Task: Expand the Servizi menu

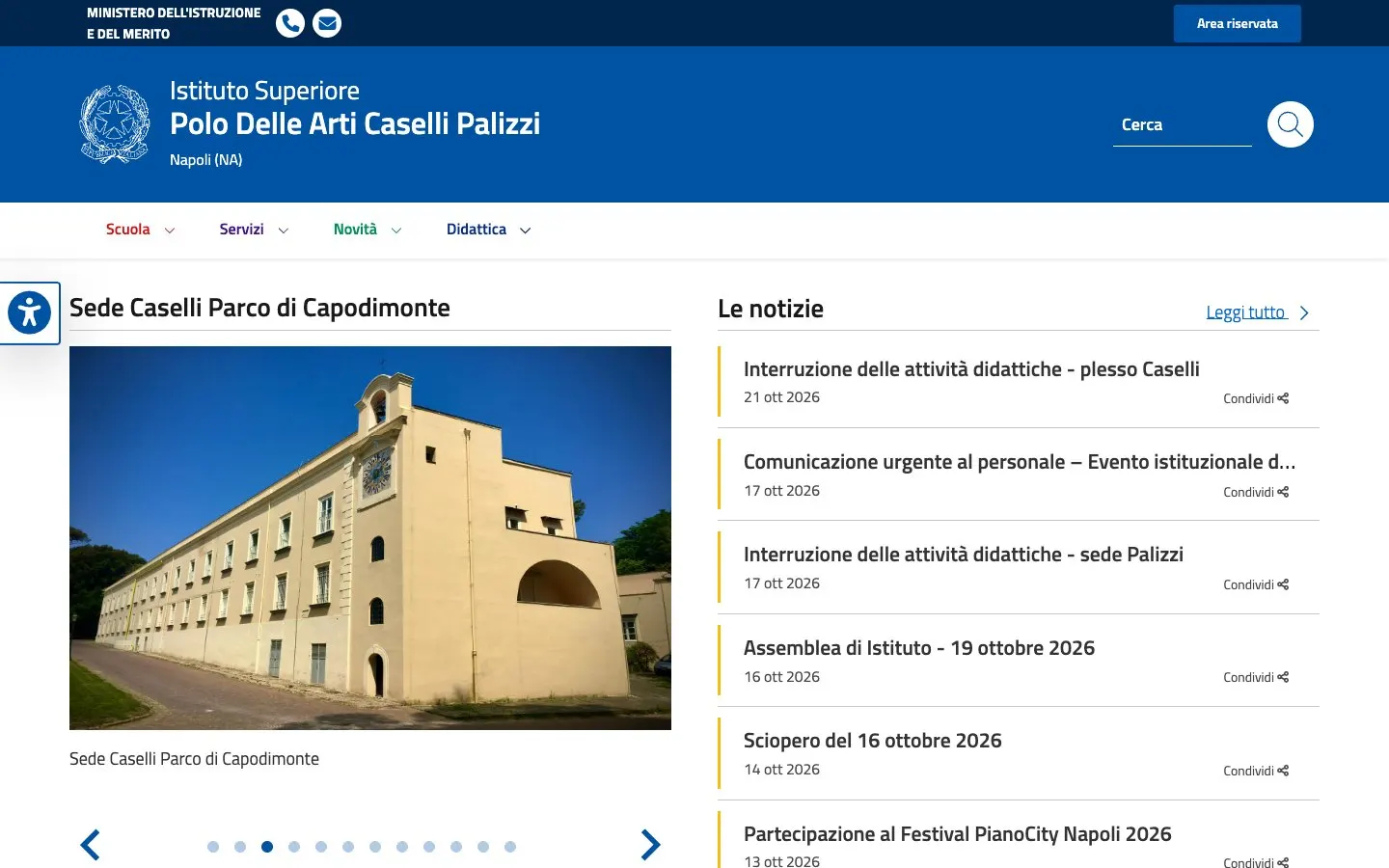Action: [x=255, y=230]
